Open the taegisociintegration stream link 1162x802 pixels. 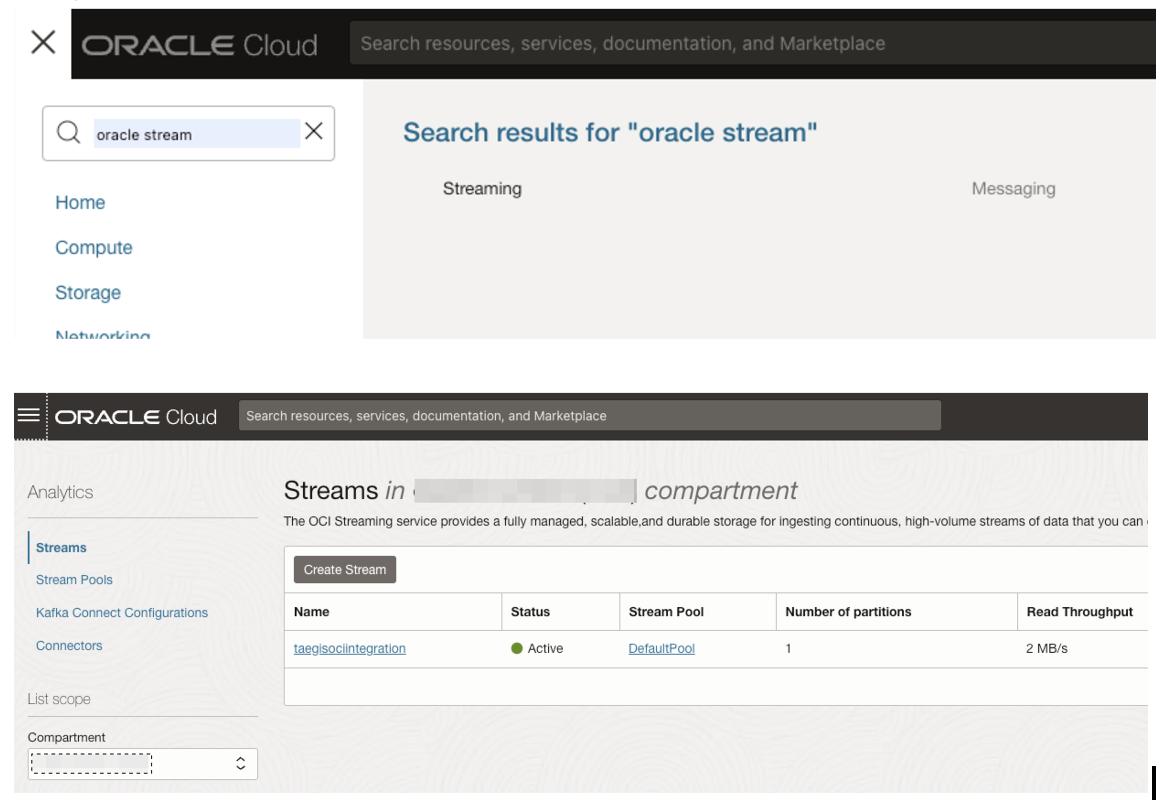(x=349, y=649)
